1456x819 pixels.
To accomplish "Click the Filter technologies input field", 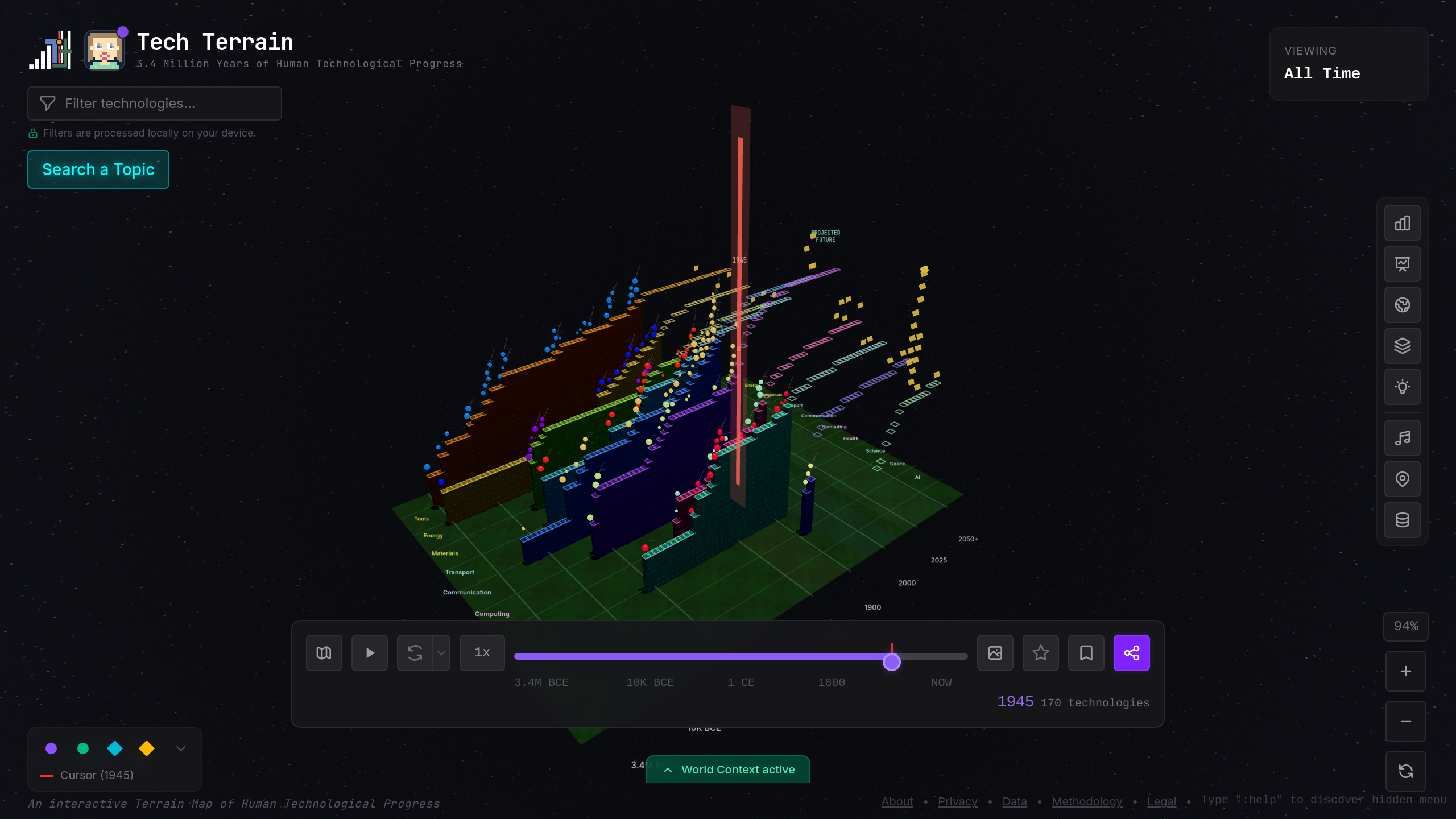I will click(155, 104).
